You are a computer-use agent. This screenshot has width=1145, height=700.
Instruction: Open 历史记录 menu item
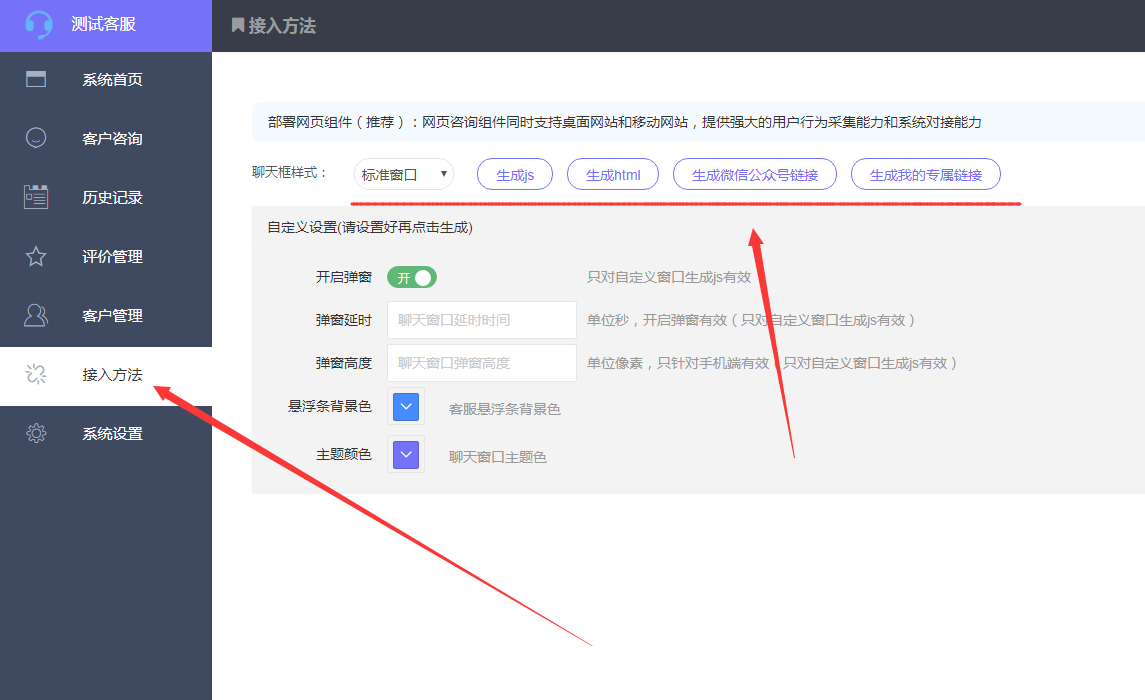click(x=106, y=197)
